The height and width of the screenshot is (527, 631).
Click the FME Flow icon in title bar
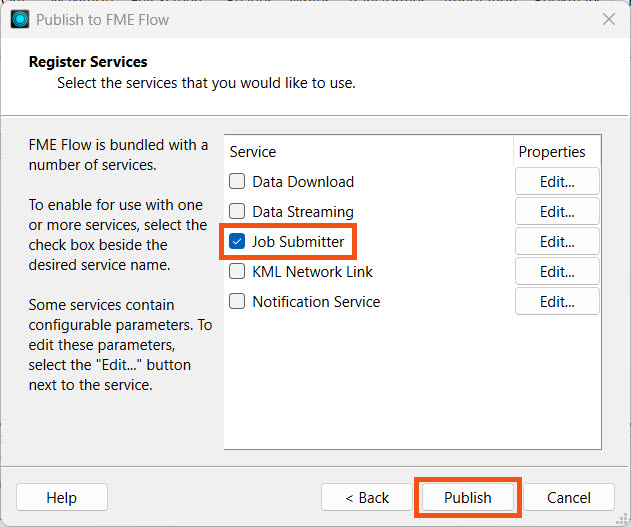(20, 19)
